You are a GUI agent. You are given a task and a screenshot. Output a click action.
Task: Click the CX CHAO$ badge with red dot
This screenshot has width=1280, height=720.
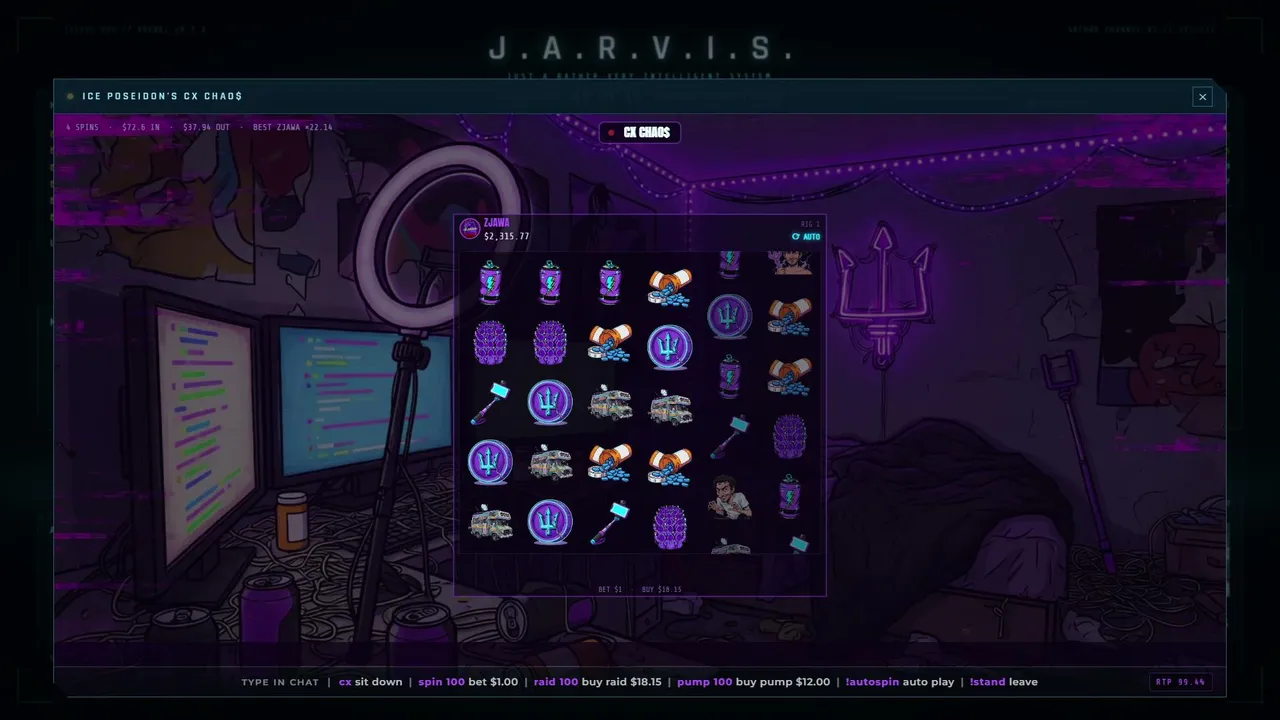[640, 132]
